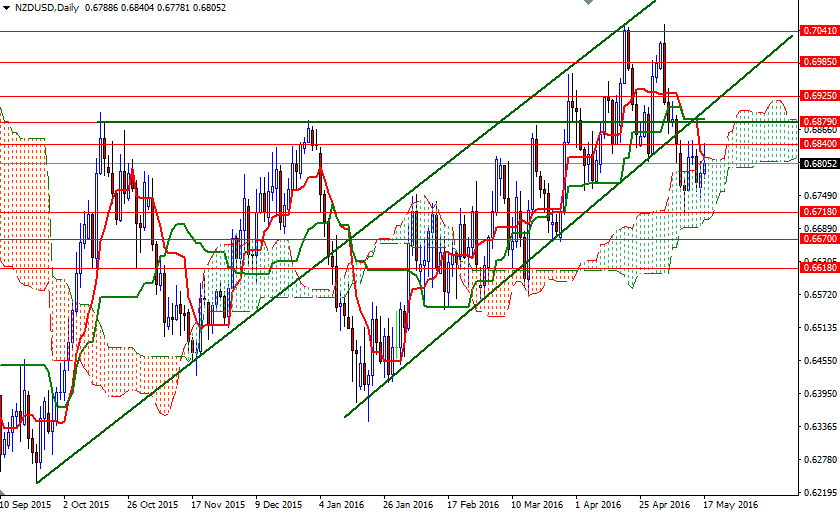840x512 pixels.
Task: Click the 17 Nov 2015 date on time axis
Action: 217,504
